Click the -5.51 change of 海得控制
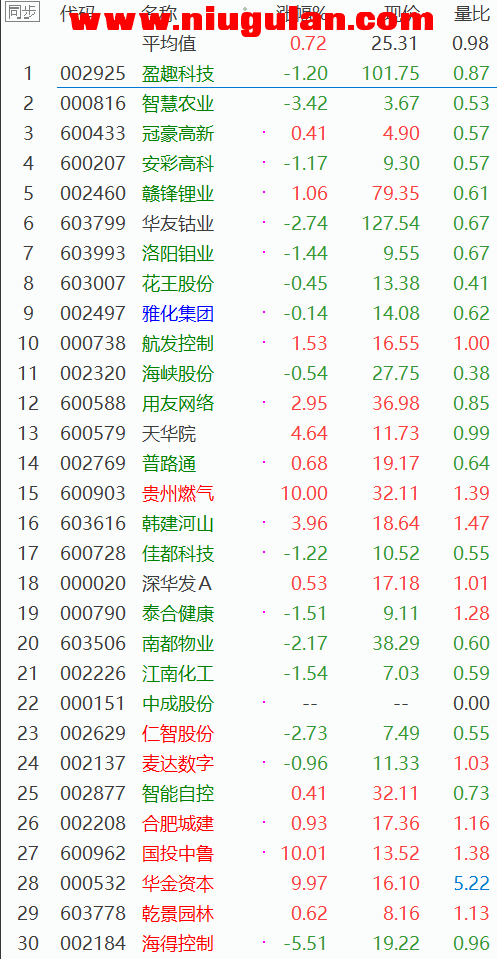497x959 pixels. point(306,943)
